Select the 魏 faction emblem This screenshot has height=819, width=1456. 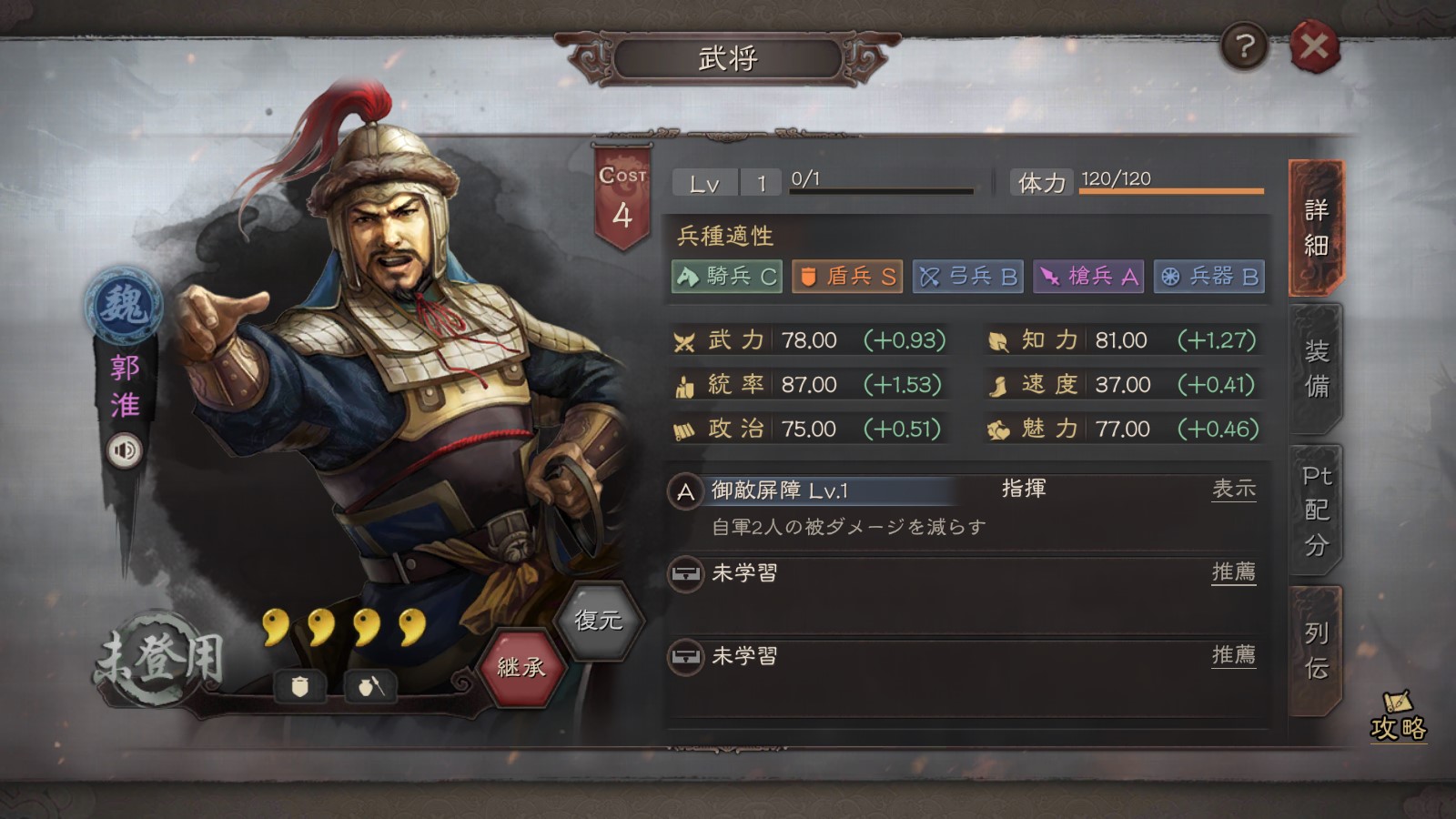[124, 306]
